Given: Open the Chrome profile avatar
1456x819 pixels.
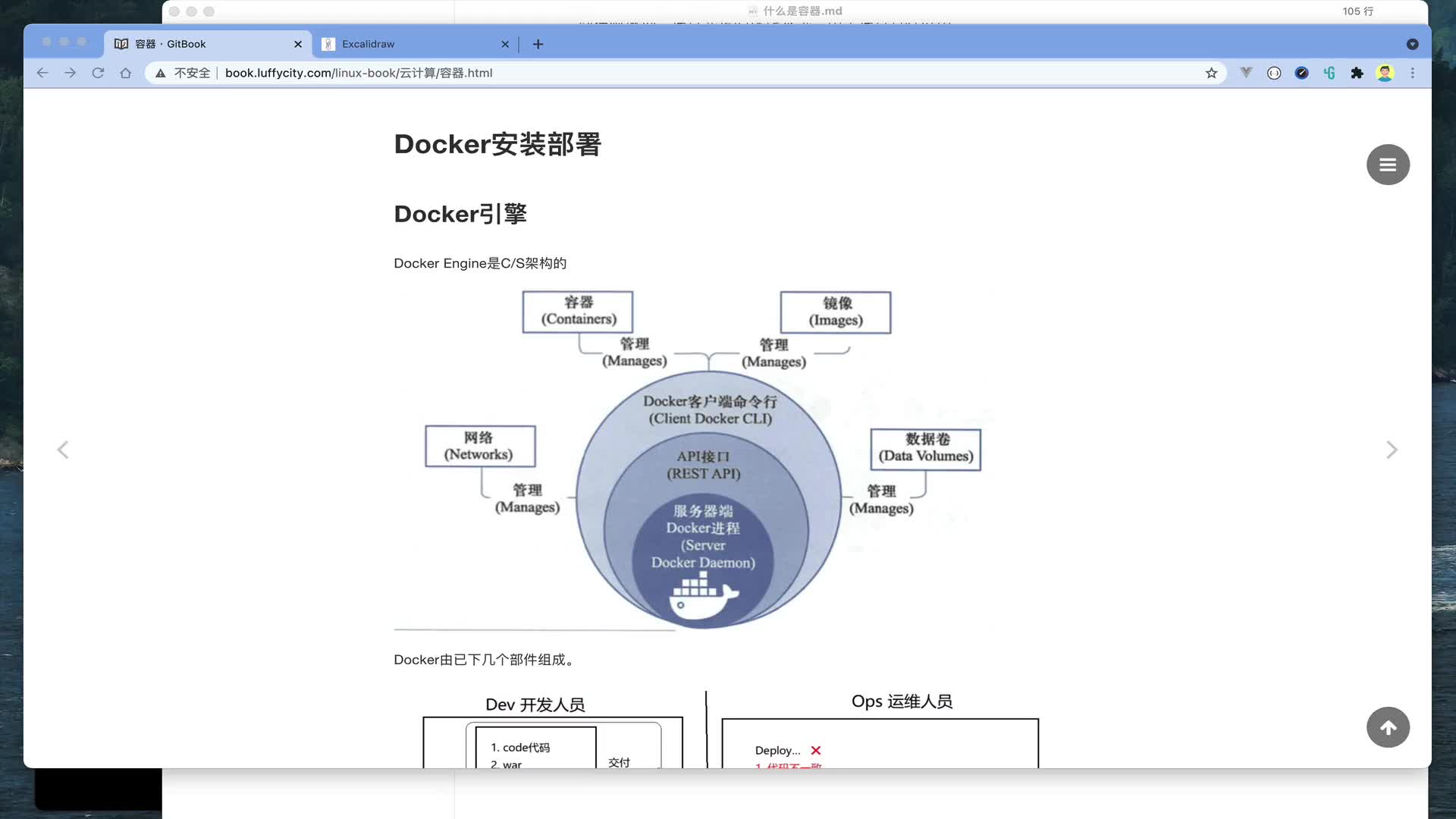Looking at the screenshot, I should 1385,73.
